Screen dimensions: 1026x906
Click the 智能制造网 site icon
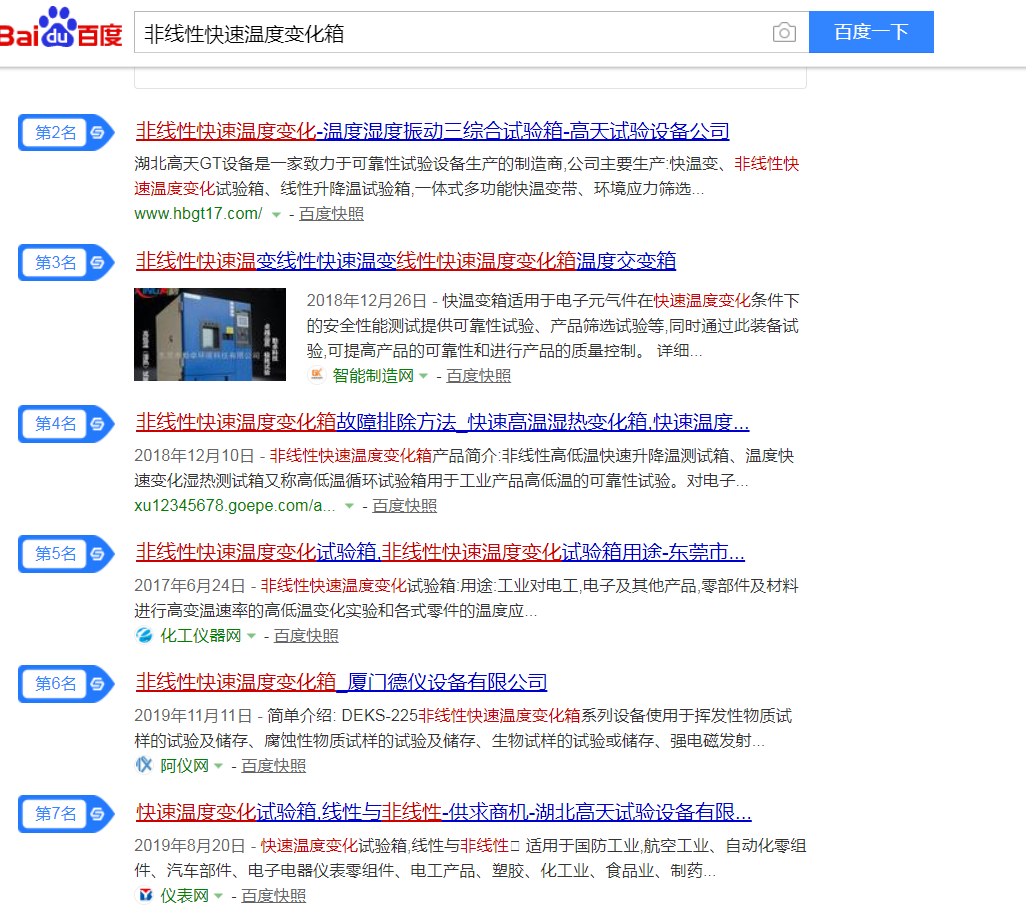pyautogui.click(x=317, y=375)
